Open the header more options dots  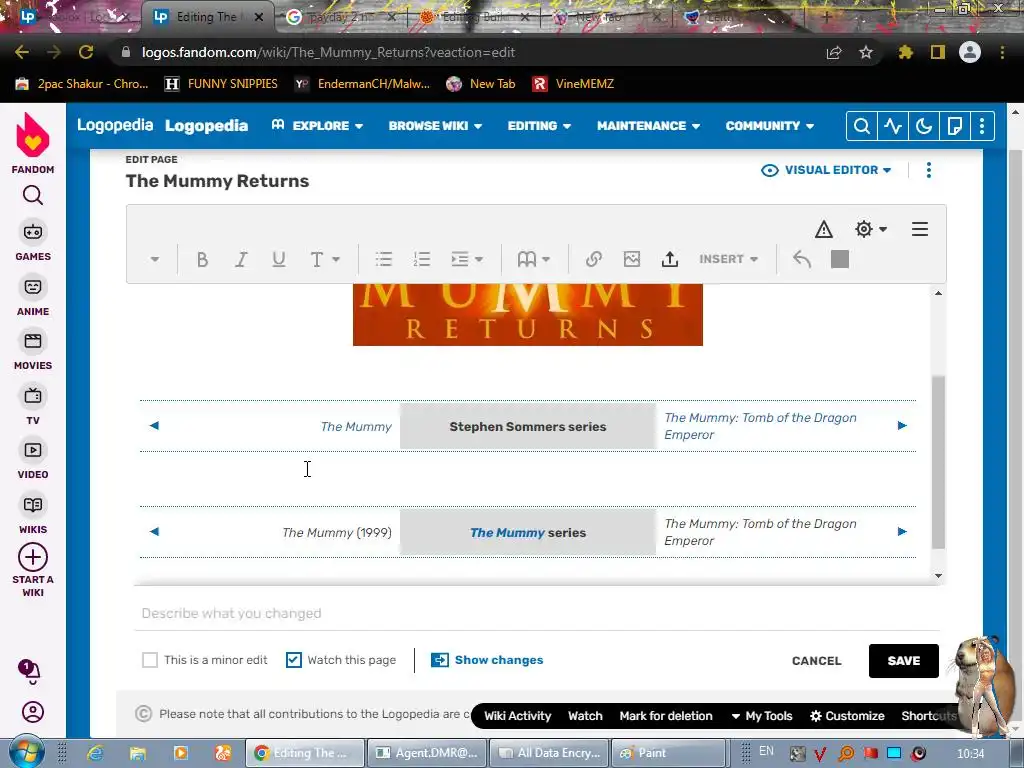[982, 126]
